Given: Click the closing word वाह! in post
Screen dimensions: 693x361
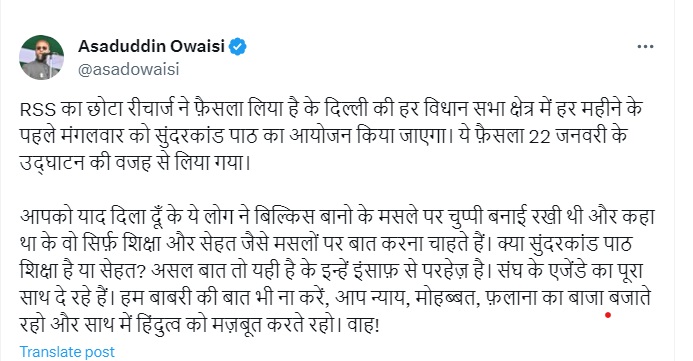Looking at the screenshot, I should (364, 325).
